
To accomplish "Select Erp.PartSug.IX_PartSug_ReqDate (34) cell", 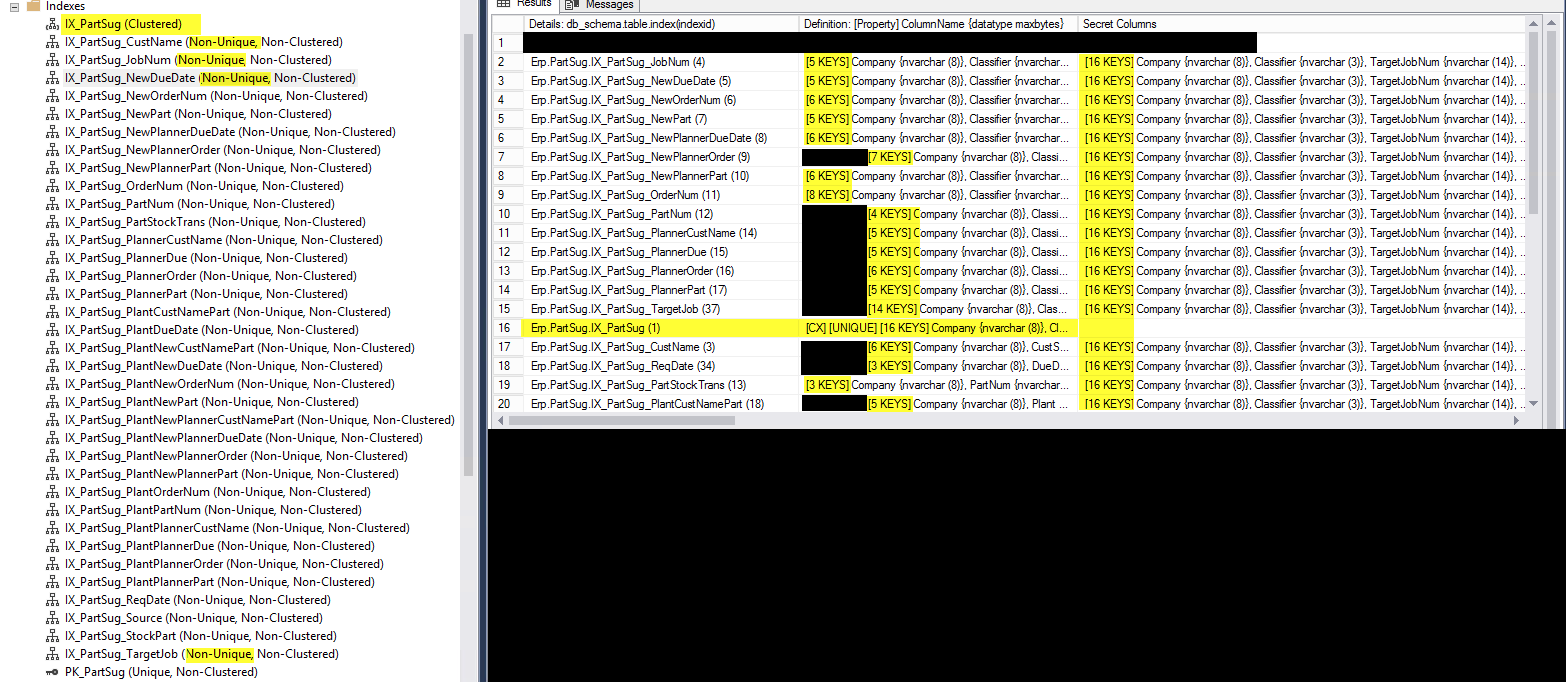I will click(660, 366).
